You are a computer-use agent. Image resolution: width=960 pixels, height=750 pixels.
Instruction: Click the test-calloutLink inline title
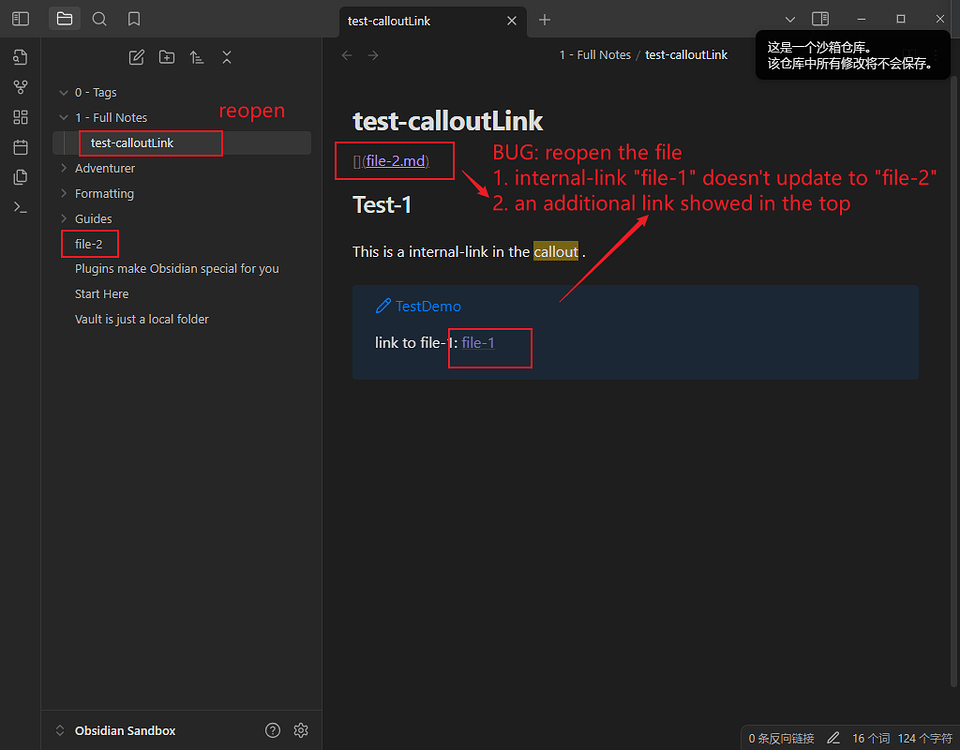click(448, 121)
